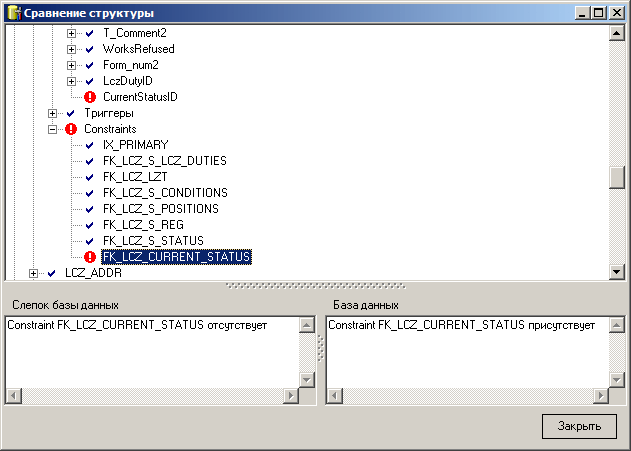The height and width of the screenshot is (451, 631).
Task: Click checkmark icon beside LczDutyID
Action: 90,81
